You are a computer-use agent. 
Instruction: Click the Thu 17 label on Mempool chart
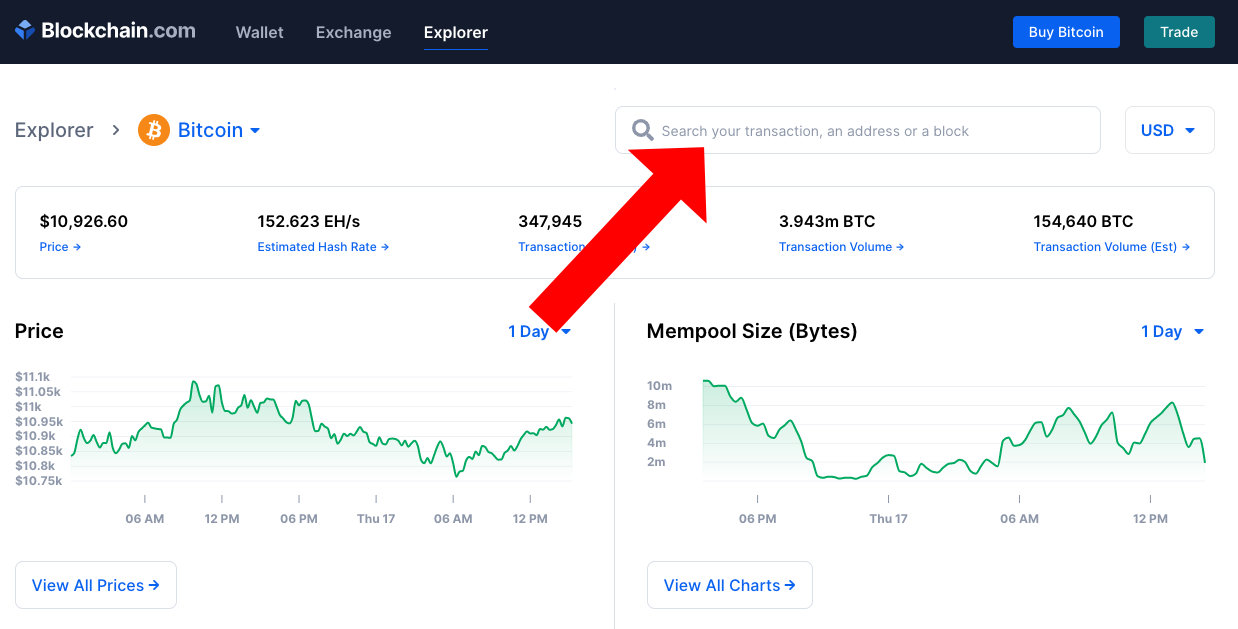(x=888, y=519)
